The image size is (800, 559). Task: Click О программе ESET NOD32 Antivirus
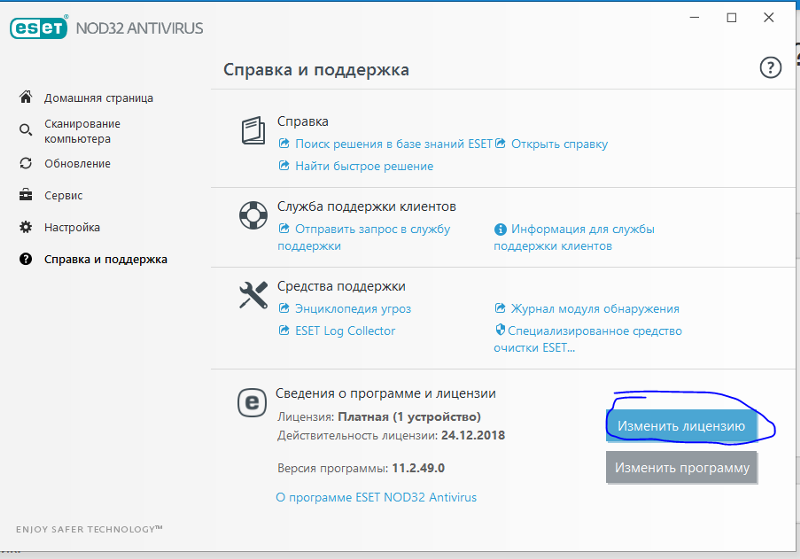pos(376,497)
